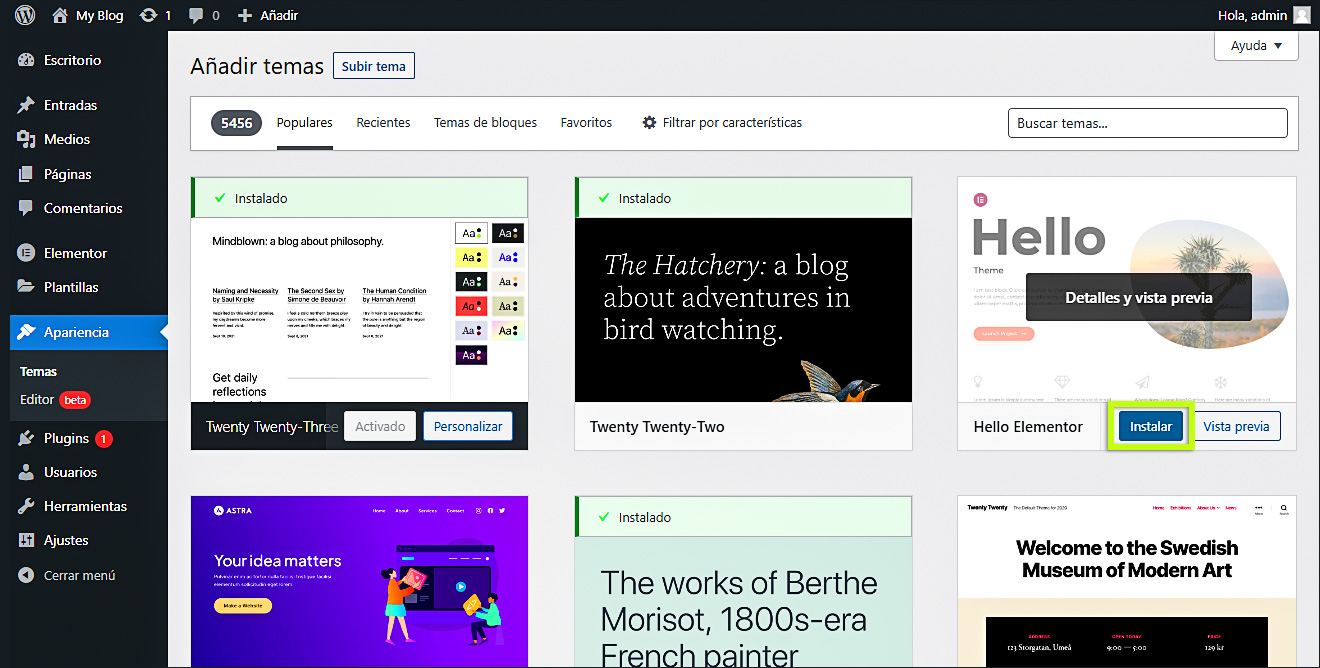Click the admin user avatar
1320x668 pixels.
coord(1301,15)
